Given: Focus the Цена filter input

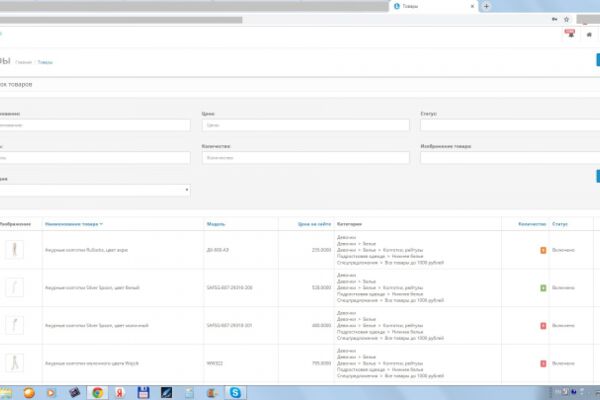Looking at the screenshot, I should 305,125.
